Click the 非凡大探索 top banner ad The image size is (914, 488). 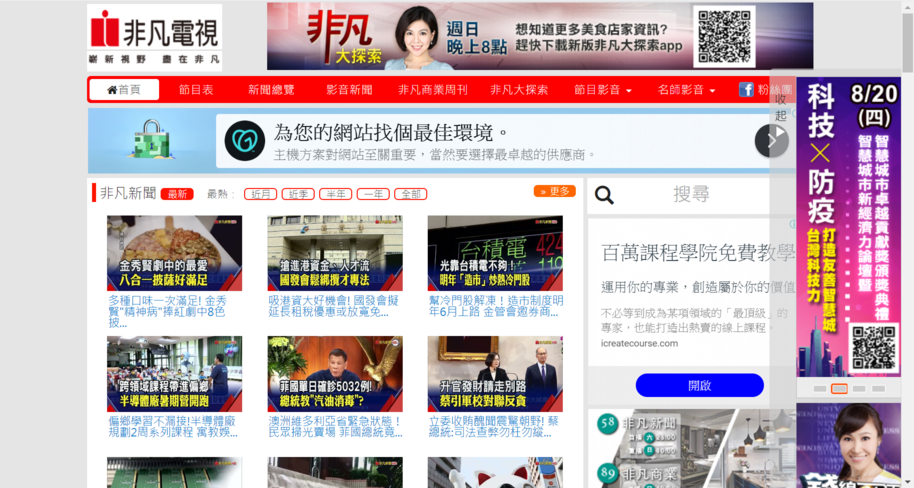pos(540,36)
